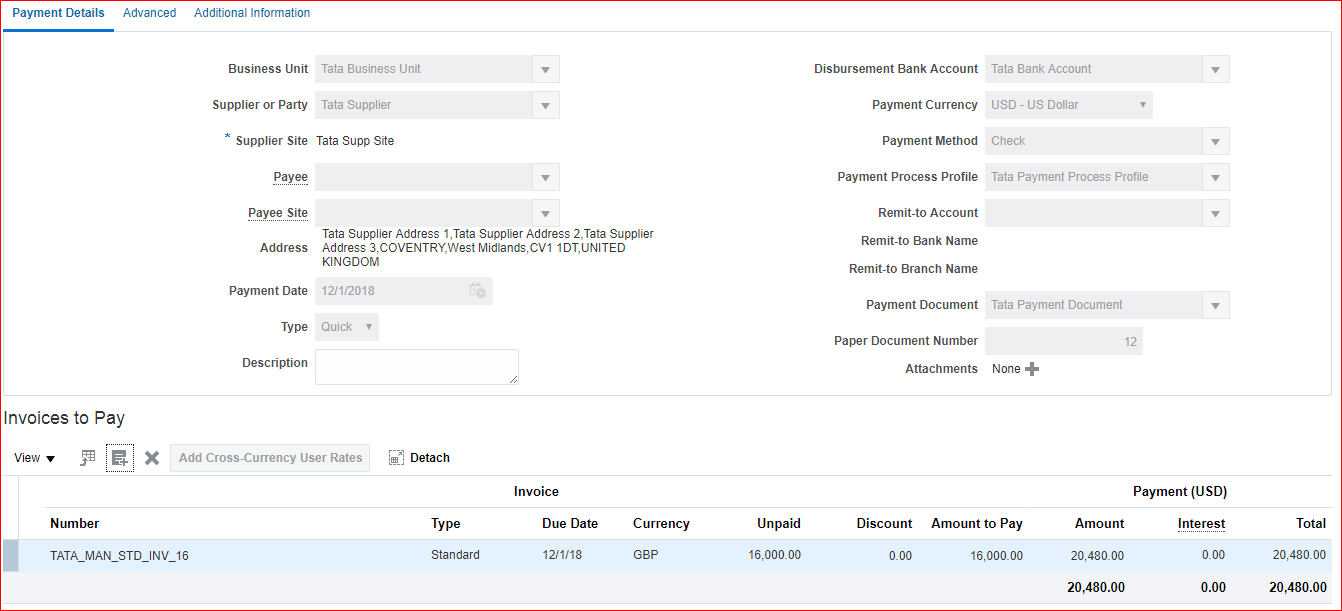
Task: Add an attachment with the plus icon
Action: tap(1032, 369)
